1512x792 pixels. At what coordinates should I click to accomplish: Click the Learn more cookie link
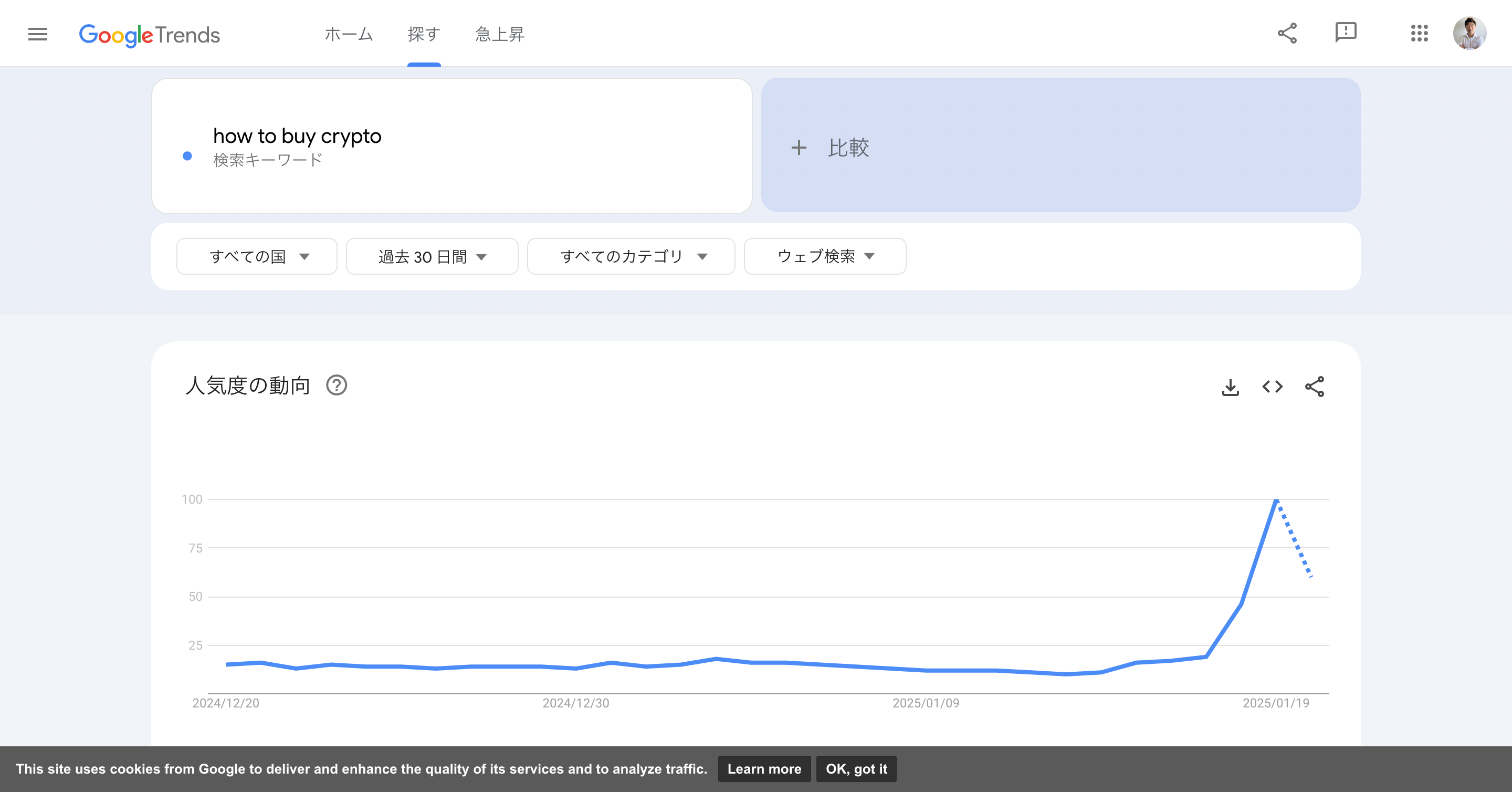coord(764,769)
